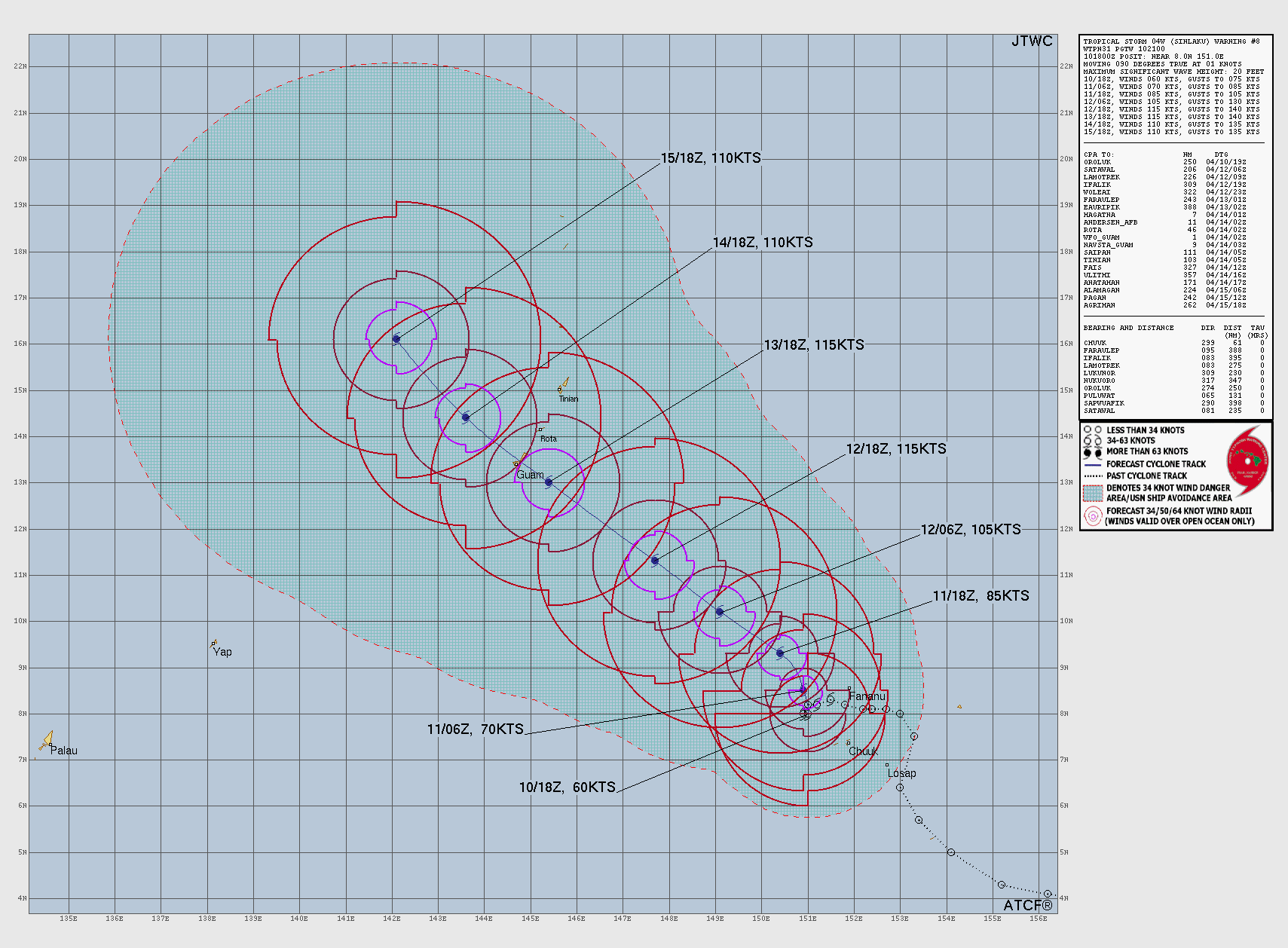This screenshot has width=1288, height=948.
Task: Click the 34 knot wind danger area swatch
Action: (x=1092, y=493)
